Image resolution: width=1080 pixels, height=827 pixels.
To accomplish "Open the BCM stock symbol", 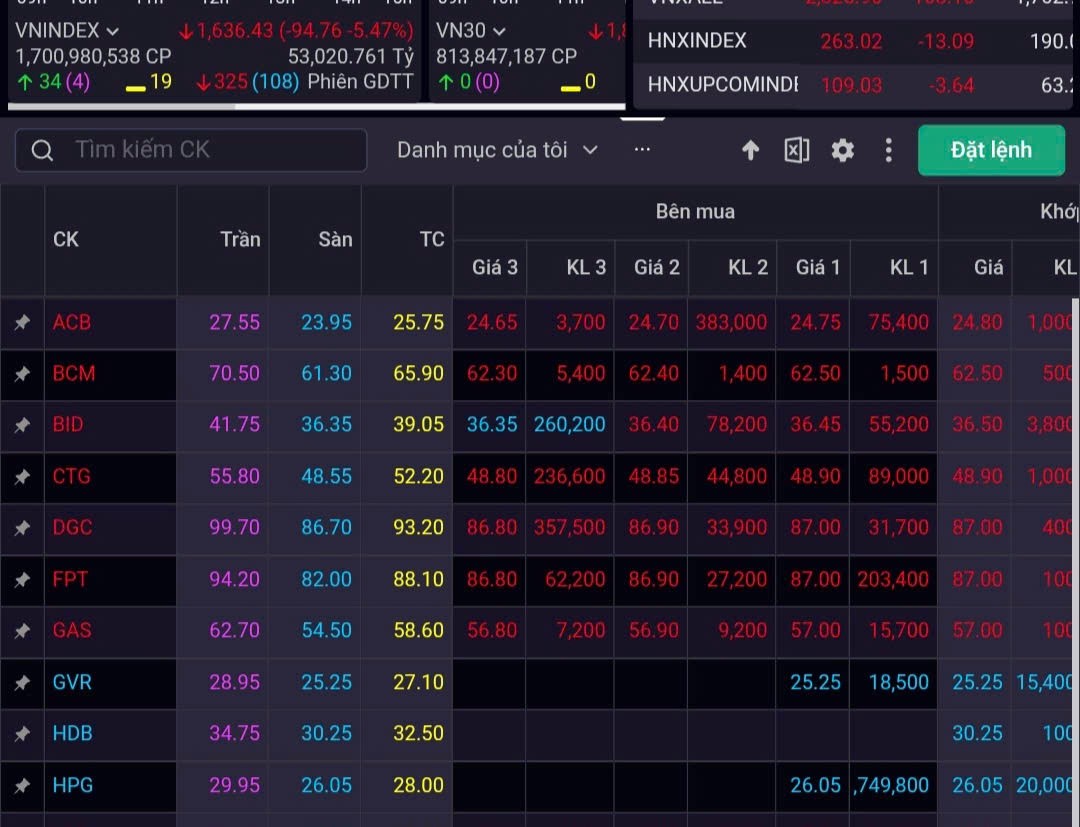I will [74, 374].
